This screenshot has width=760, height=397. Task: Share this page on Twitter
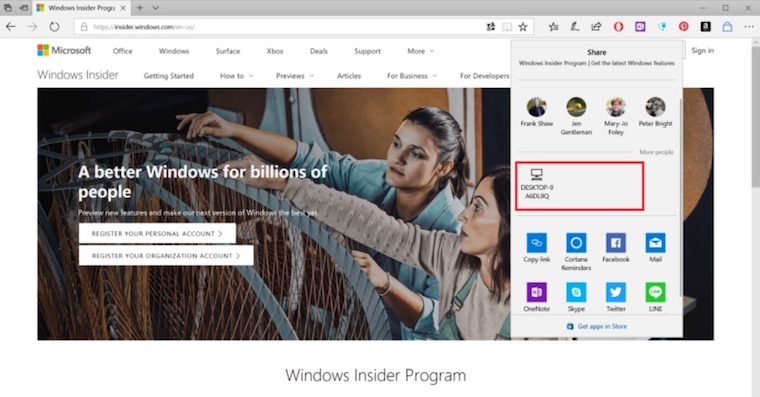click(616, 292)
